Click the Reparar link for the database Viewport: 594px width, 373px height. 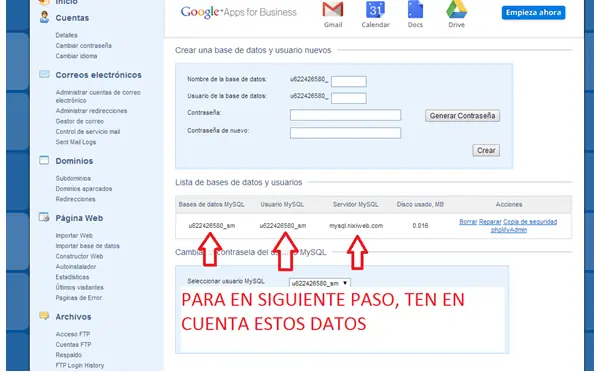[490, 222]
